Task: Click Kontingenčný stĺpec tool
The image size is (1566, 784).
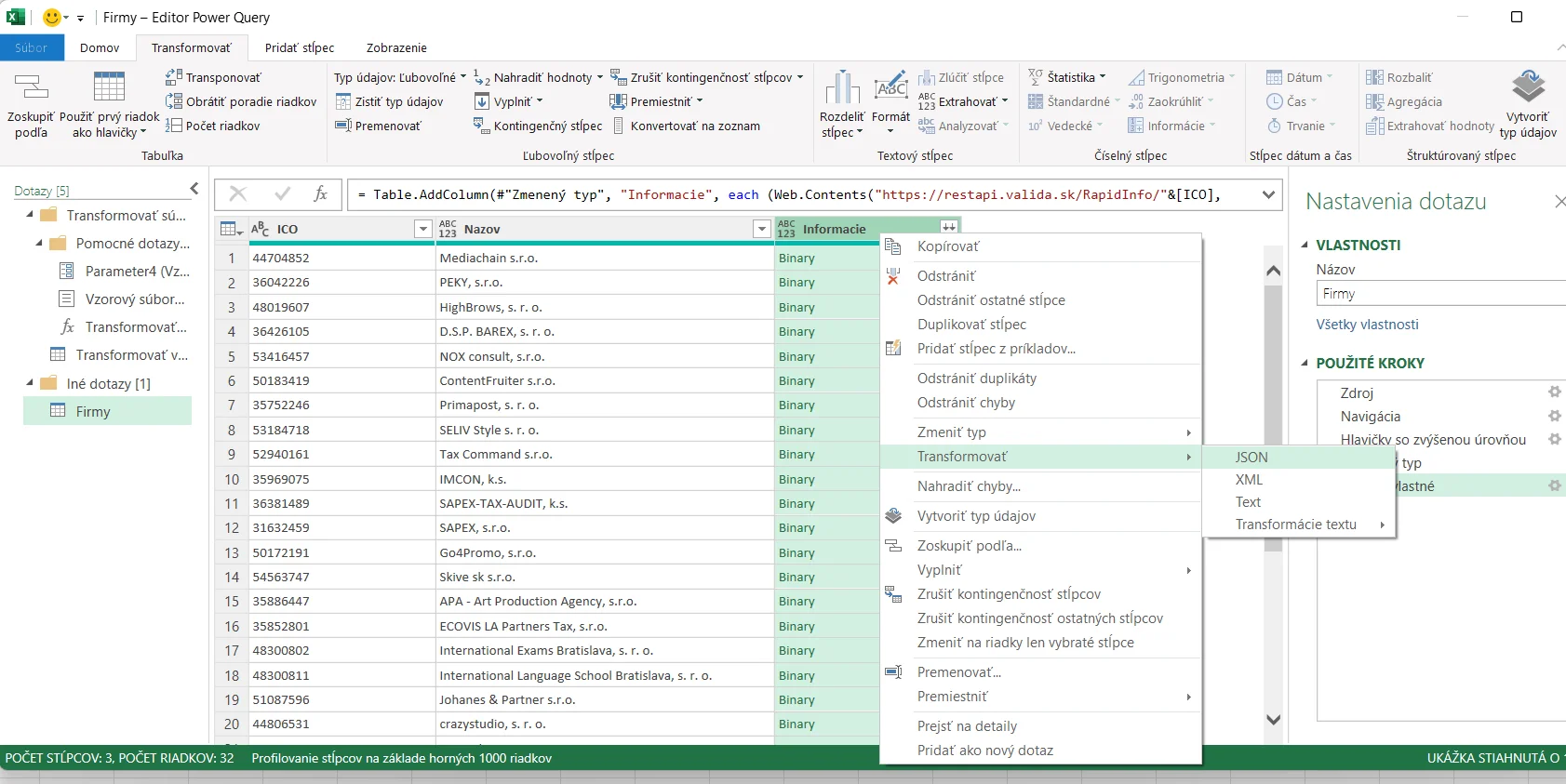Action: tap(538, 126)
